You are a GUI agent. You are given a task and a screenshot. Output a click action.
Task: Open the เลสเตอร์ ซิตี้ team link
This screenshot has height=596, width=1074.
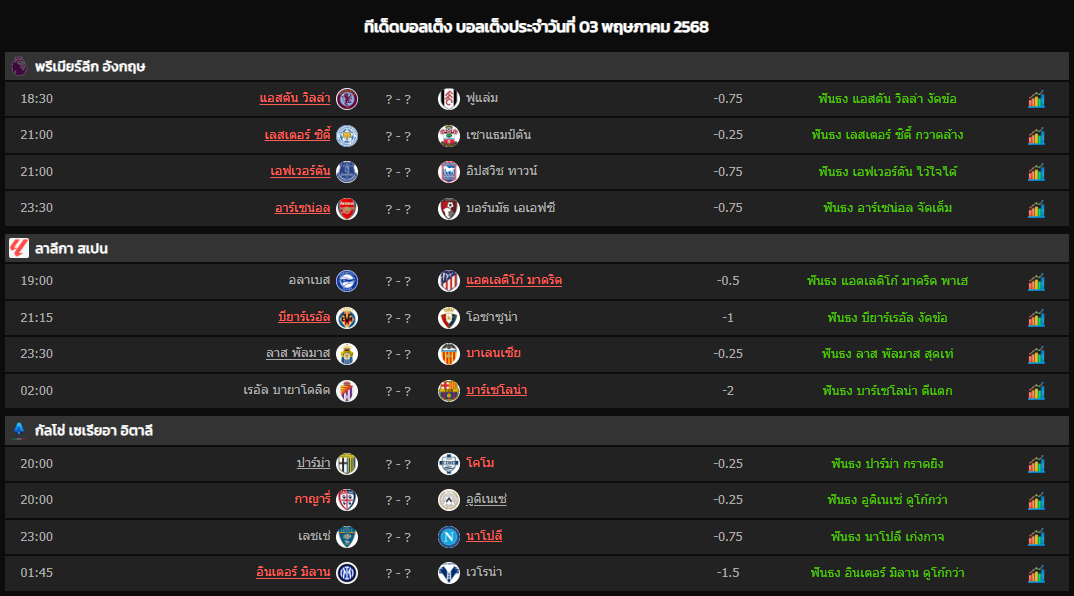tap(297, 135)
